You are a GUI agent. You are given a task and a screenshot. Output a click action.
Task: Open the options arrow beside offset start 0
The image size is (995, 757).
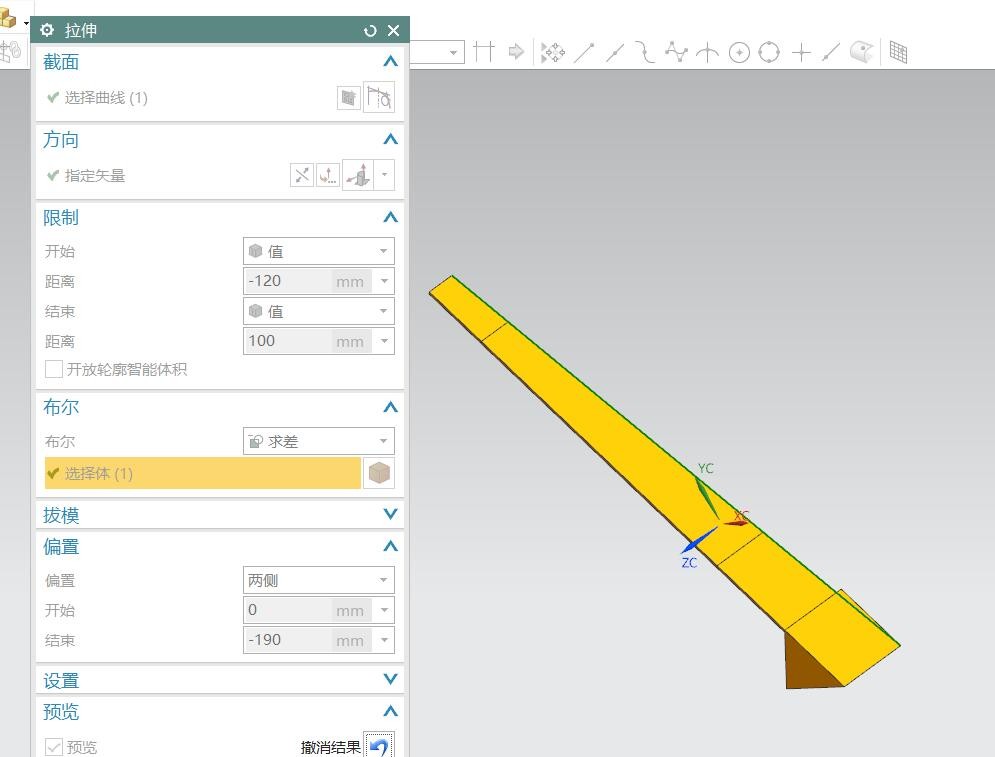pos(384,610)
